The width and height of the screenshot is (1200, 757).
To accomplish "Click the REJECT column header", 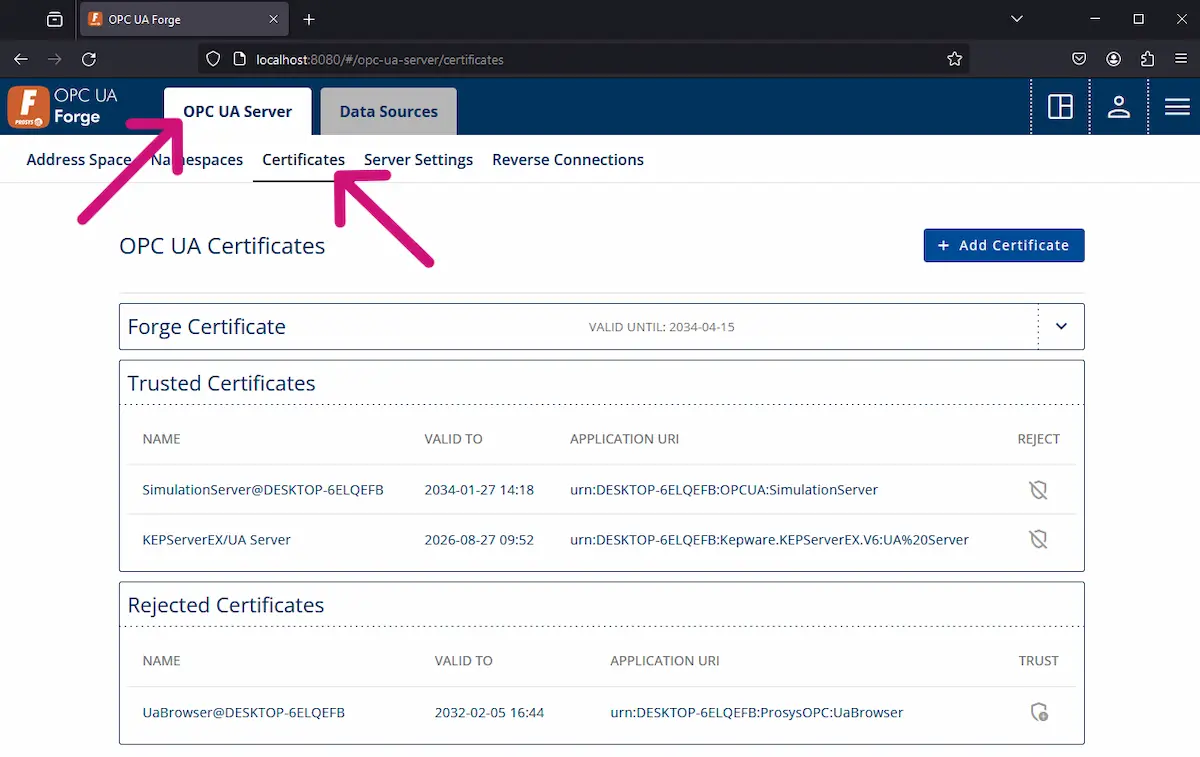I will coord(1038,439).
